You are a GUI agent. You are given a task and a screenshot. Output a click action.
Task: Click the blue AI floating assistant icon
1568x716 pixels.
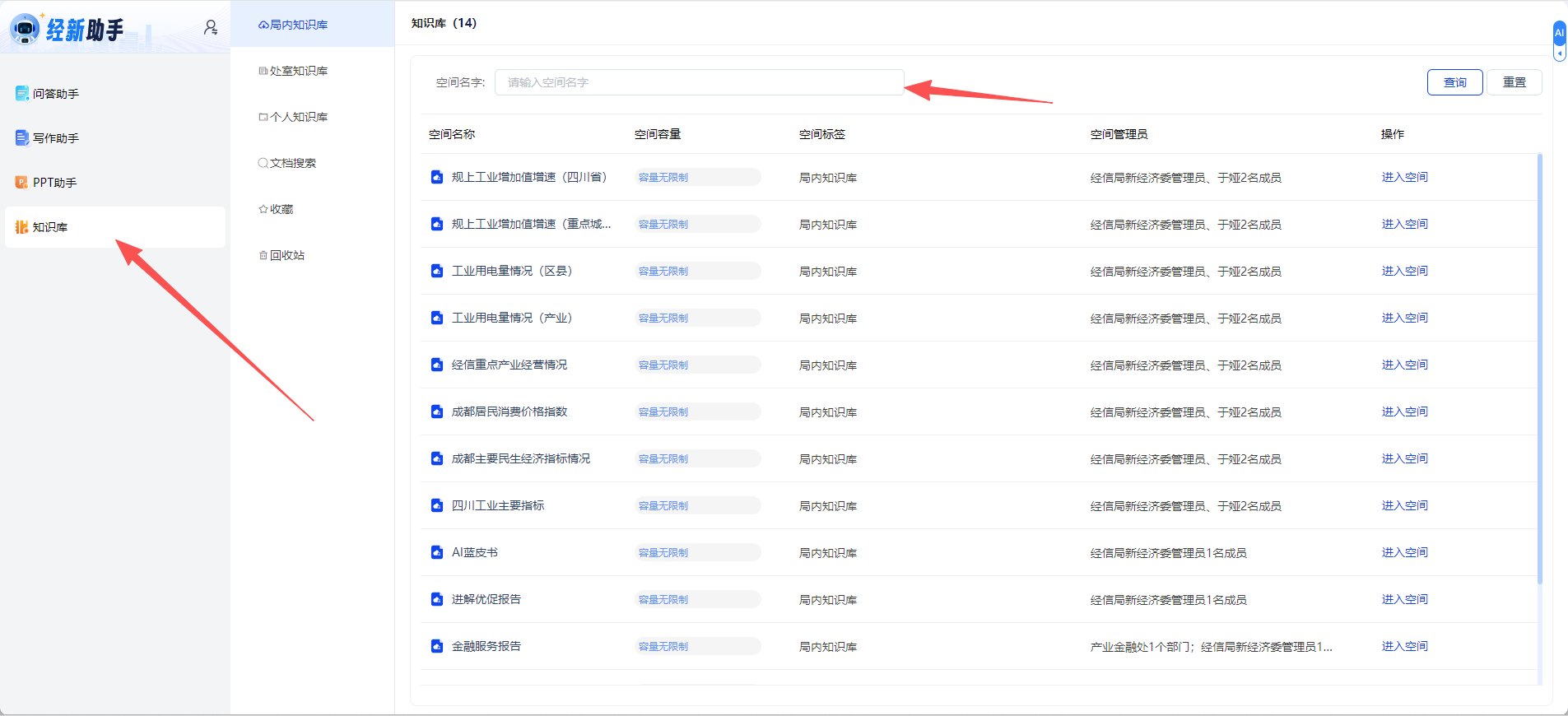pos(1559,33)
